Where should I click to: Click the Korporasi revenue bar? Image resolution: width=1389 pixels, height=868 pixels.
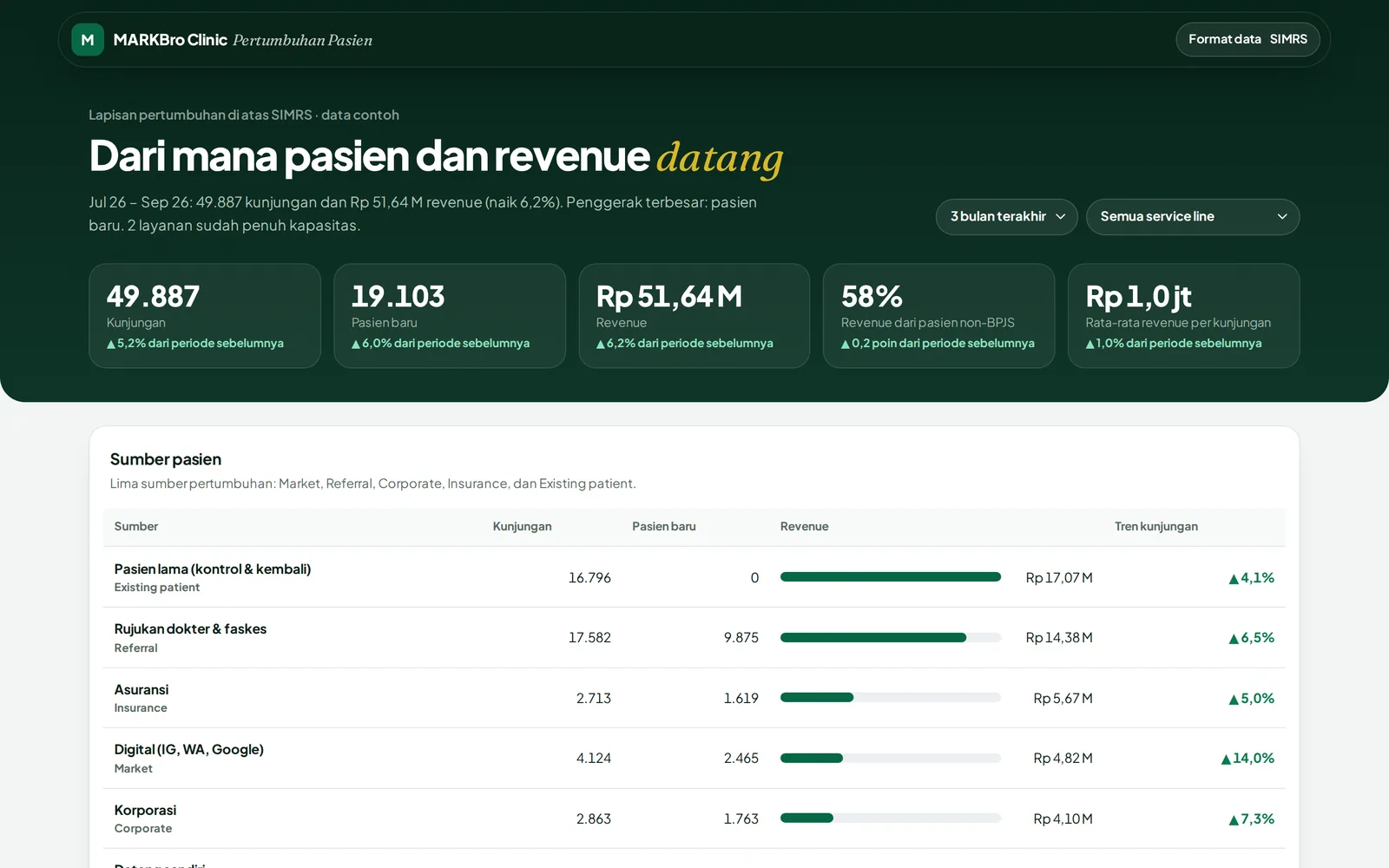(891, 819)
